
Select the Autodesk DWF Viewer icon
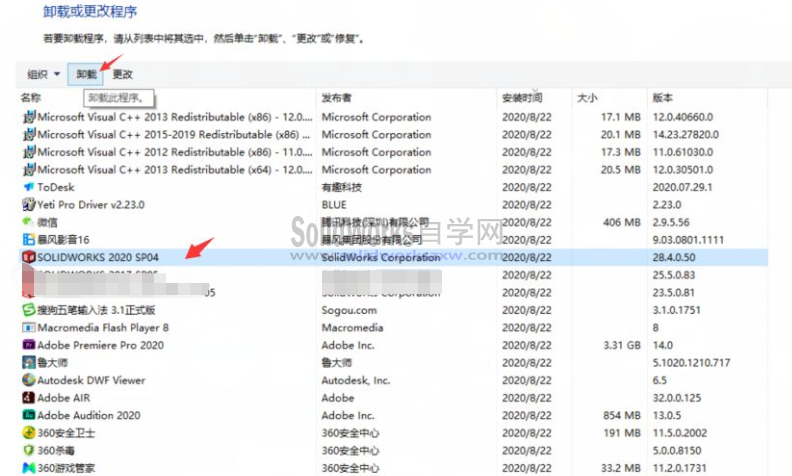pos(28,380)
